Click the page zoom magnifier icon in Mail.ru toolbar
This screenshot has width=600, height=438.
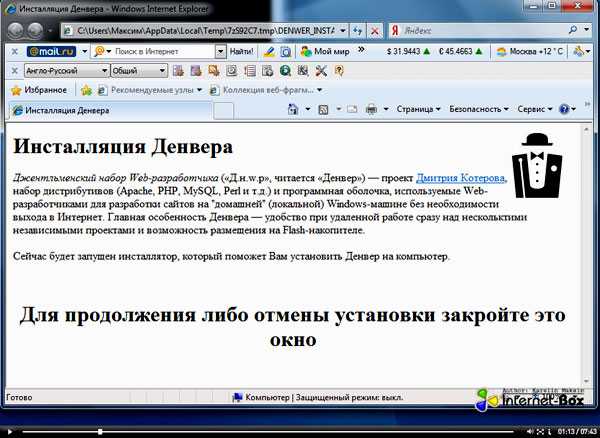click(x=285, y=52)
